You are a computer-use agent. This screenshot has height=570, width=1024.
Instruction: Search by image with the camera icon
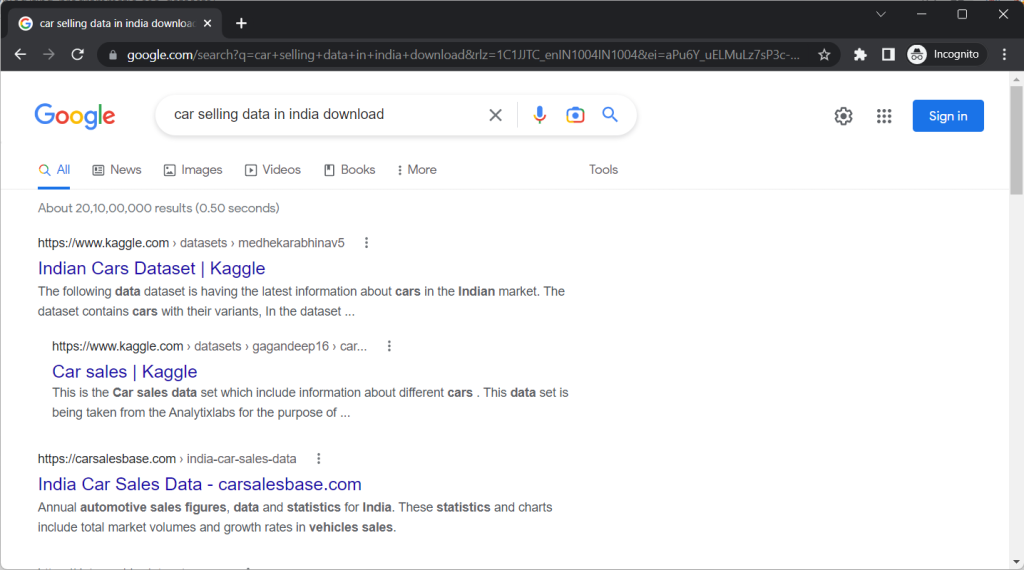[575, 115]
